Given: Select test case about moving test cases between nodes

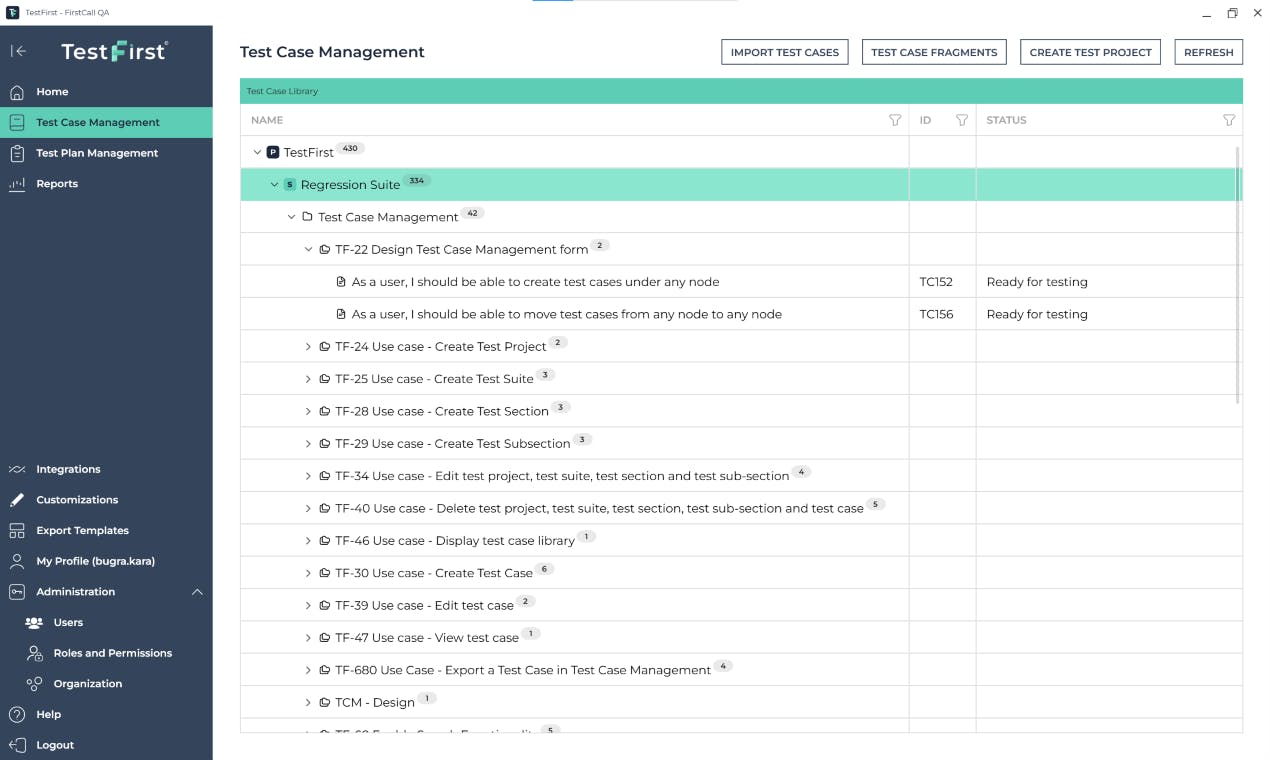Looking at the screenshot, I should point(567,314).
